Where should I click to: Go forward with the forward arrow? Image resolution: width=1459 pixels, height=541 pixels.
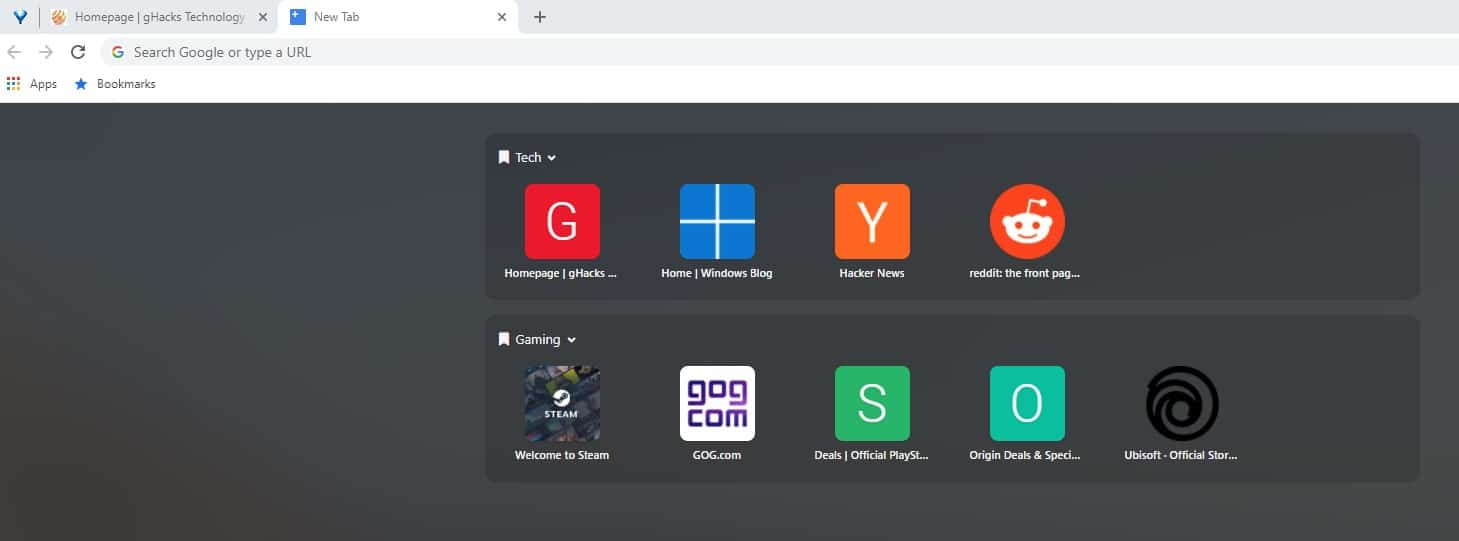(46, 52)
